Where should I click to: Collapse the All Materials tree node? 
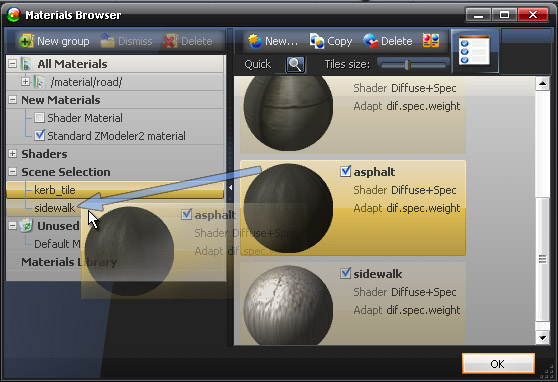pyautogui.click(x=12, y=64)
